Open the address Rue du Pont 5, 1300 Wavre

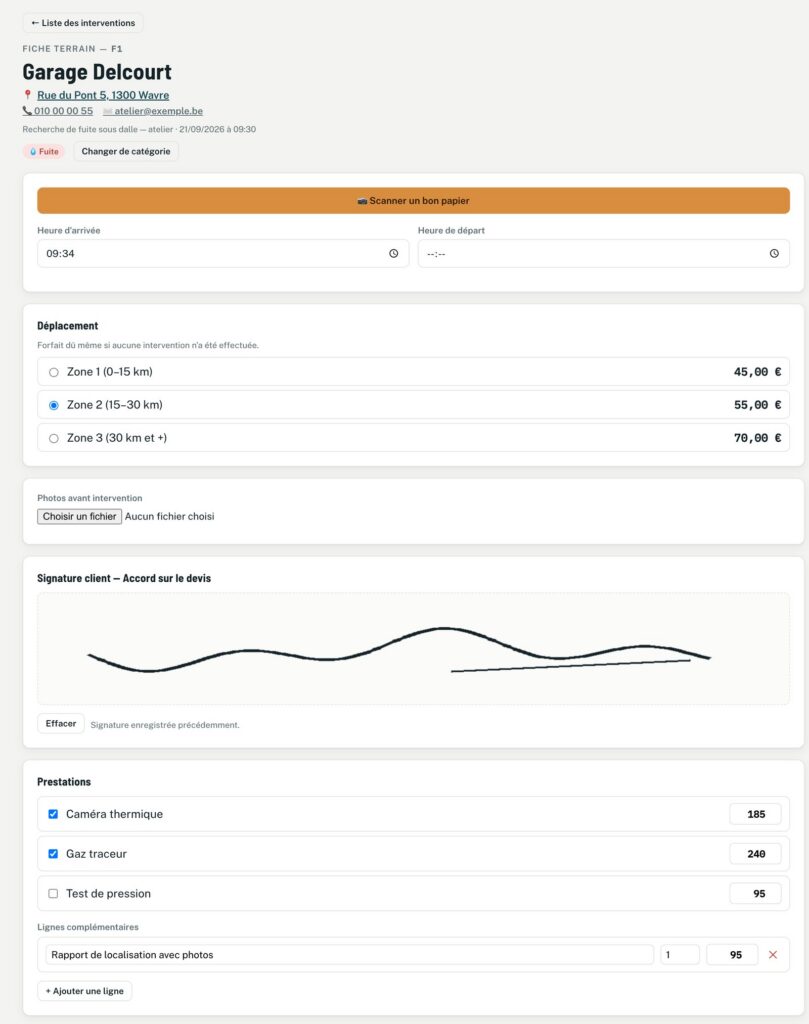[x=103, y=95]
